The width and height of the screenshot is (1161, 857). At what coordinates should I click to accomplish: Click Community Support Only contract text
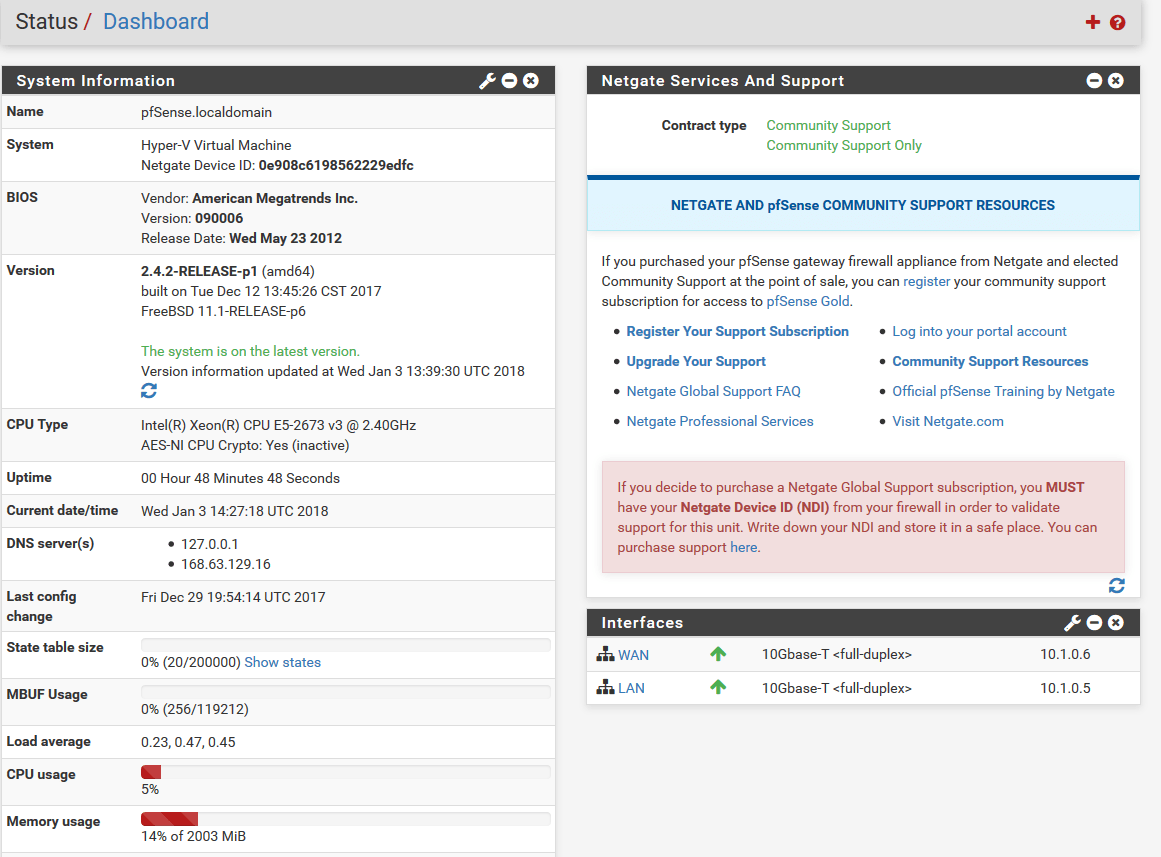pyautogui.click(x=844, y=145)
